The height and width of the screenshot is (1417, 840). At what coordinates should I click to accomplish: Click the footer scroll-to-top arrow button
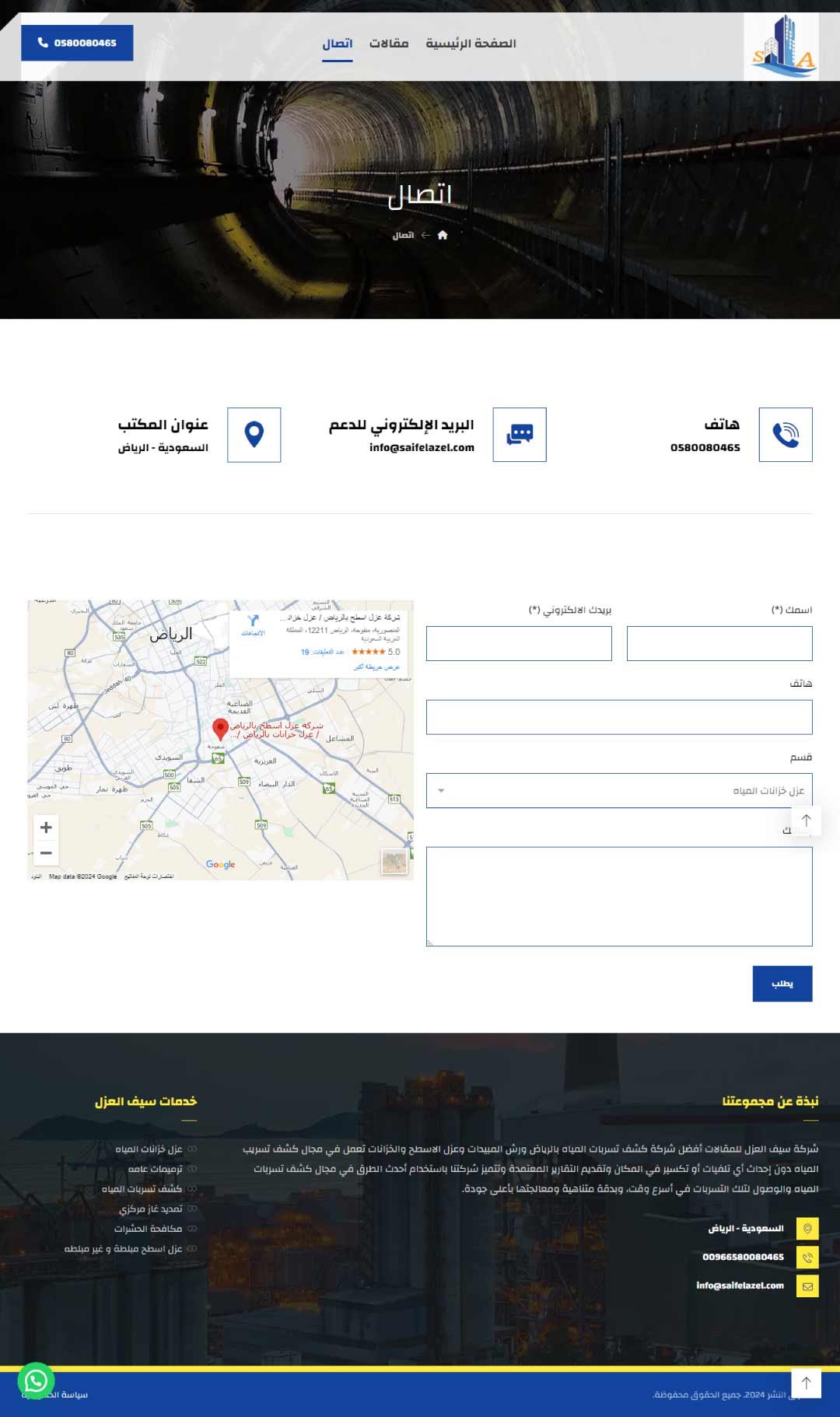pos(806,1383)
